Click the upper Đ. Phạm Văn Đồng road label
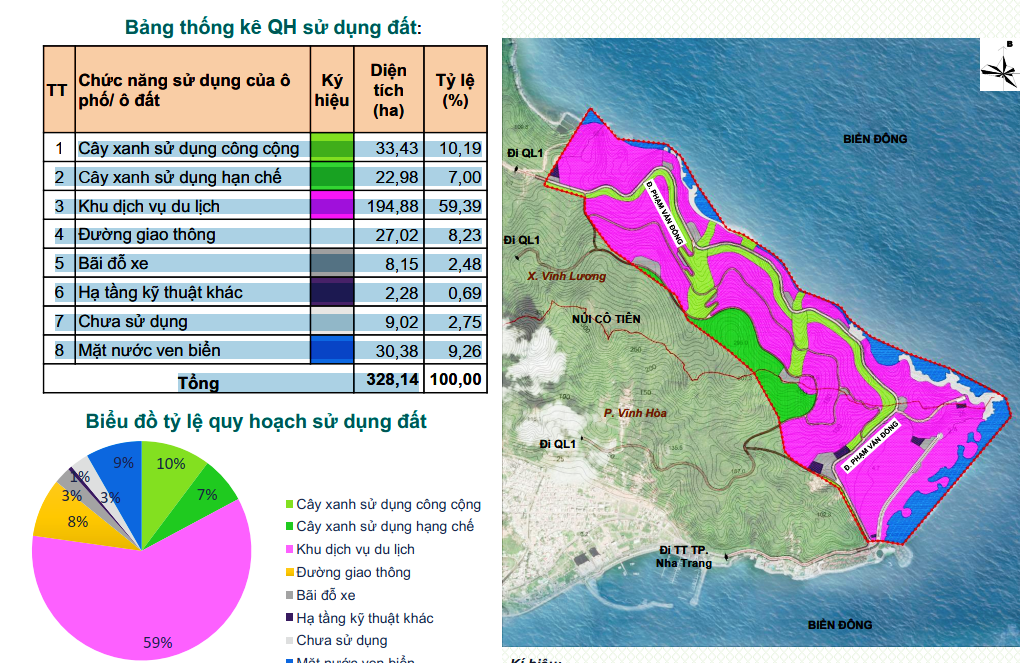The image size is (1020, 663). [665, 213]
